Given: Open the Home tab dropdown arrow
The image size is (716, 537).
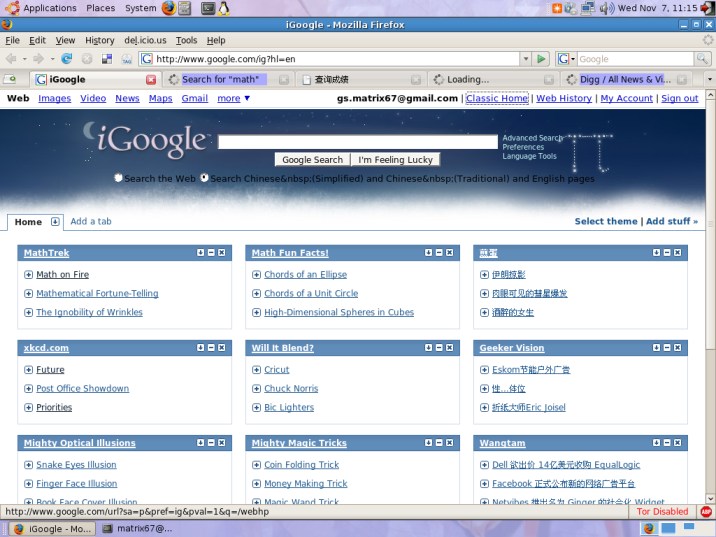Looking at the screenshot, I should (x=55, y=221).
